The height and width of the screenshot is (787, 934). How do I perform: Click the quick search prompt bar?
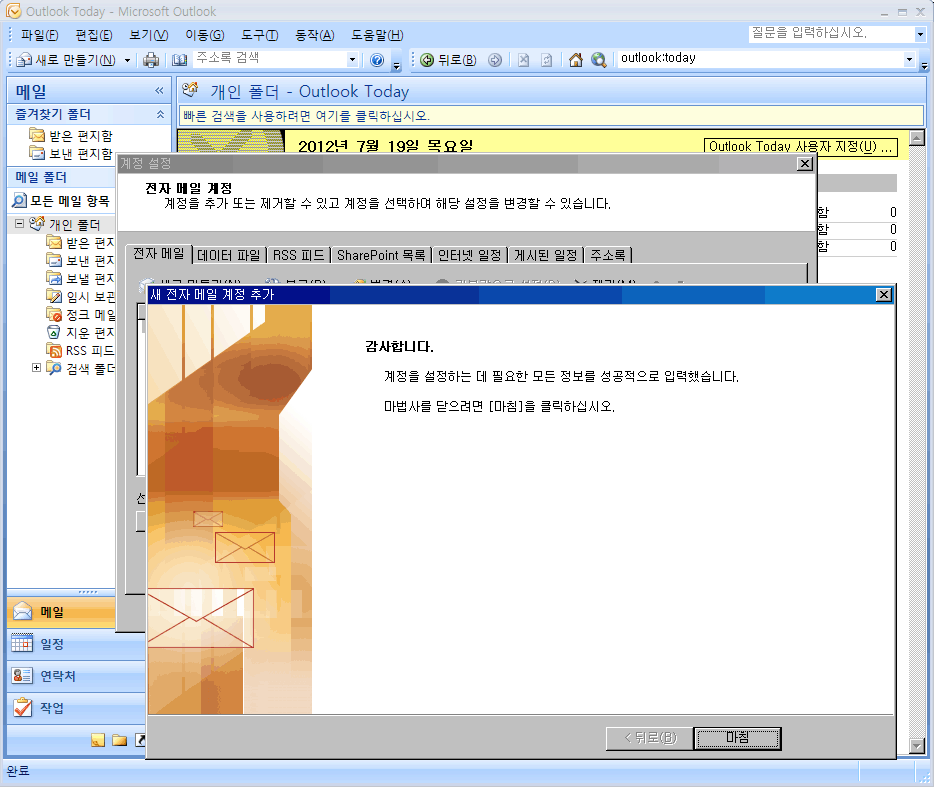pyautogui.click(x=552, y=116)
